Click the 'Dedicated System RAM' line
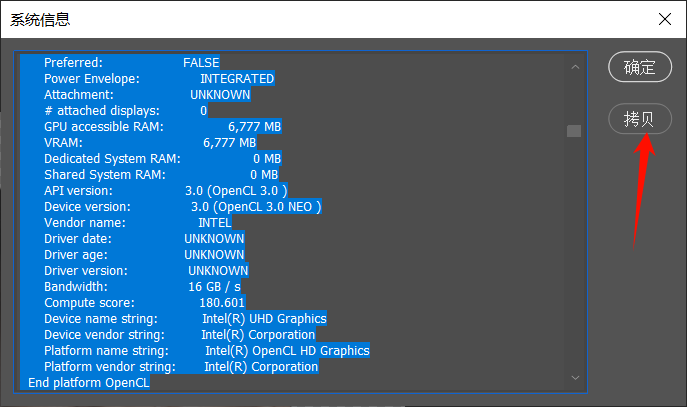The width and height of the screenshot is (687, 407). pos(162,158)
